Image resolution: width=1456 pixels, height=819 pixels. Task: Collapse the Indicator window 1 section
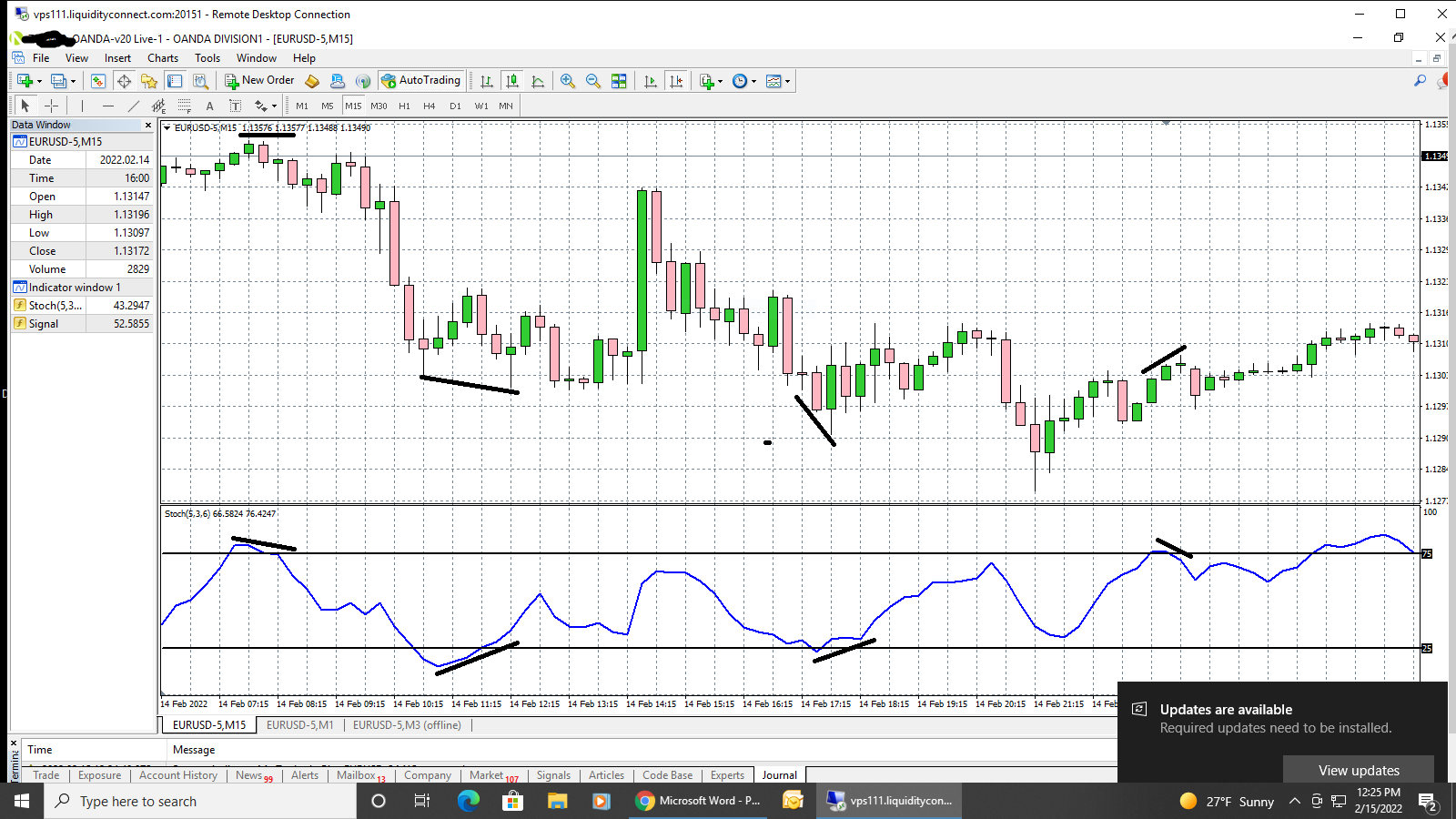[20, 287]
